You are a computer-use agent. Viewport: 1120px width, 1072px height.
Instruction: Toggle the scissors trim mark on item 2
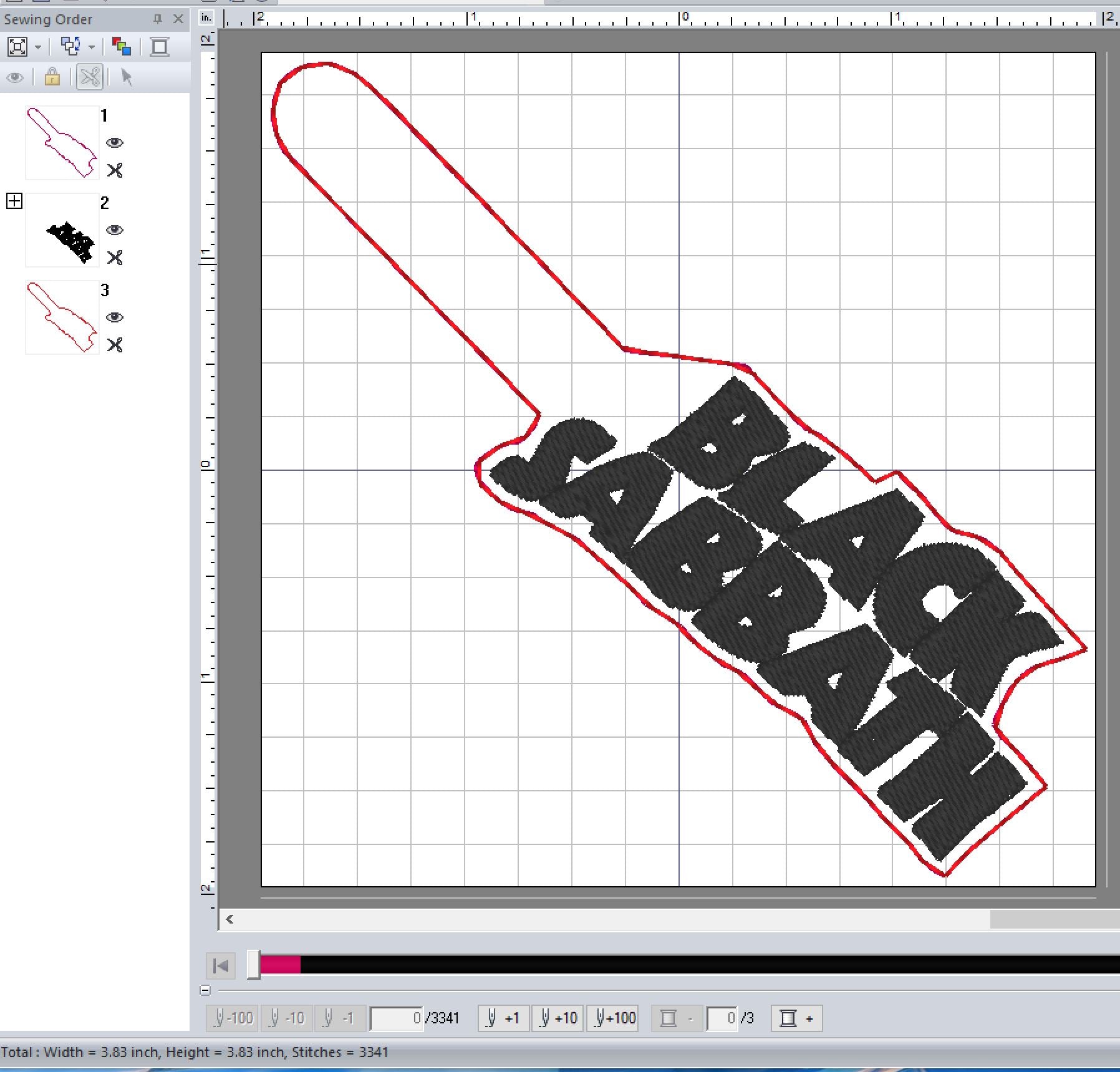tap(115, 258)
